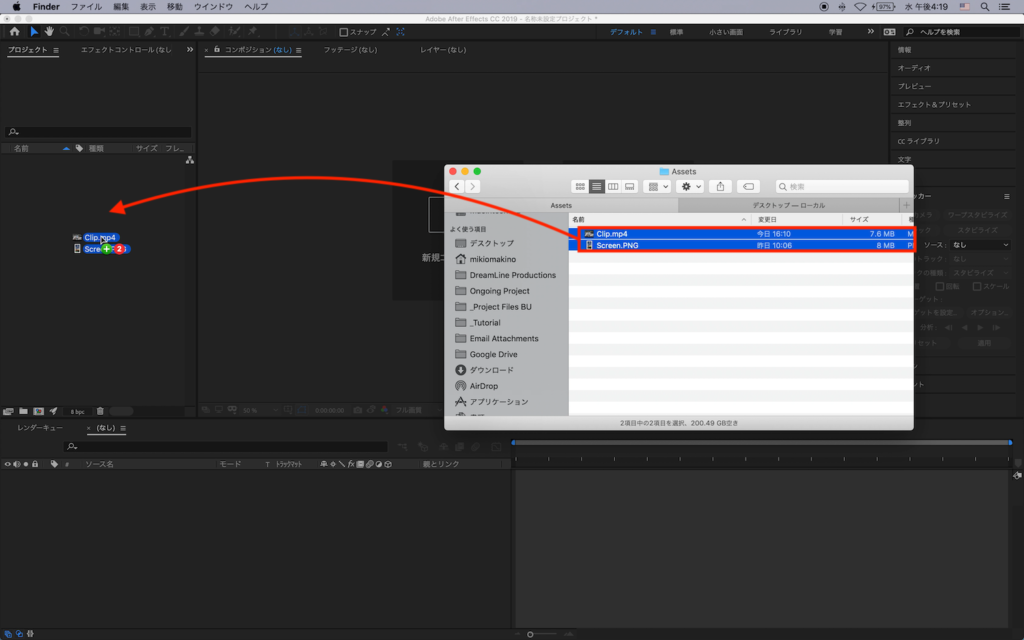
Task: Select the Eraser tool
Action: coord(215,31)
